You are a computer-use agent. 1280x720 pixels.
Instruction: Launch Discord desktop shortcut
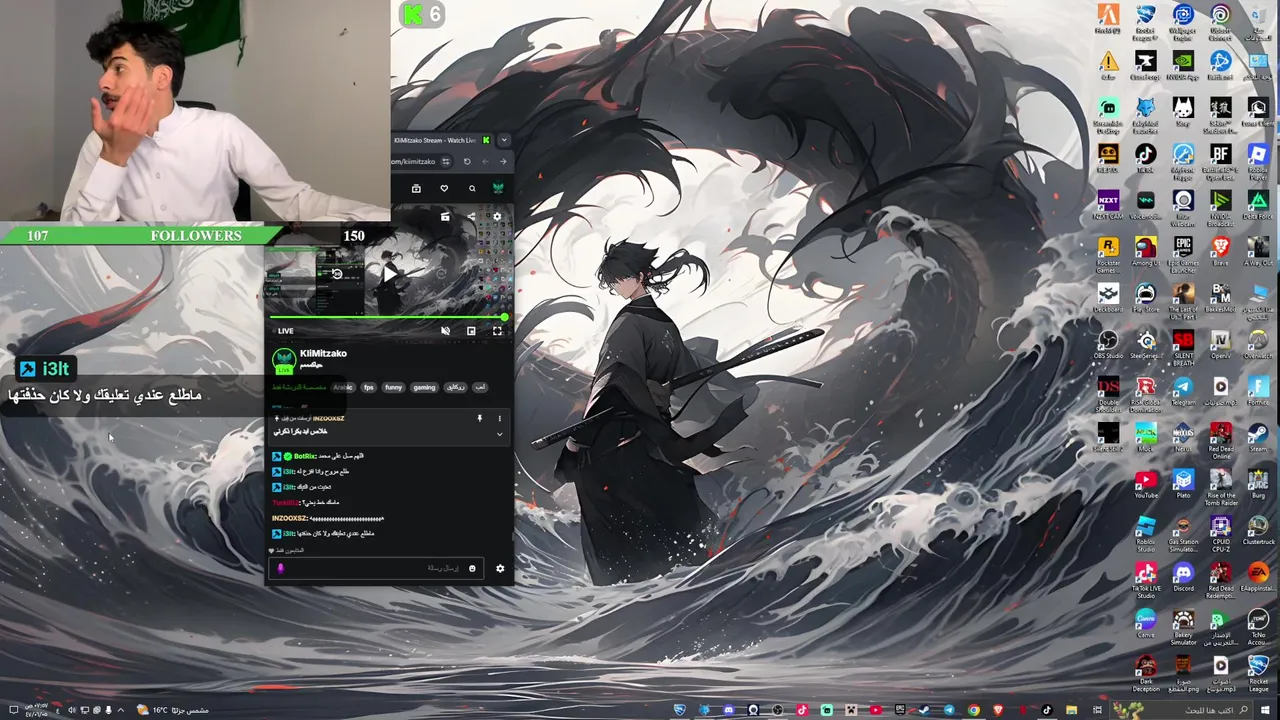[x=1184, y=577]
